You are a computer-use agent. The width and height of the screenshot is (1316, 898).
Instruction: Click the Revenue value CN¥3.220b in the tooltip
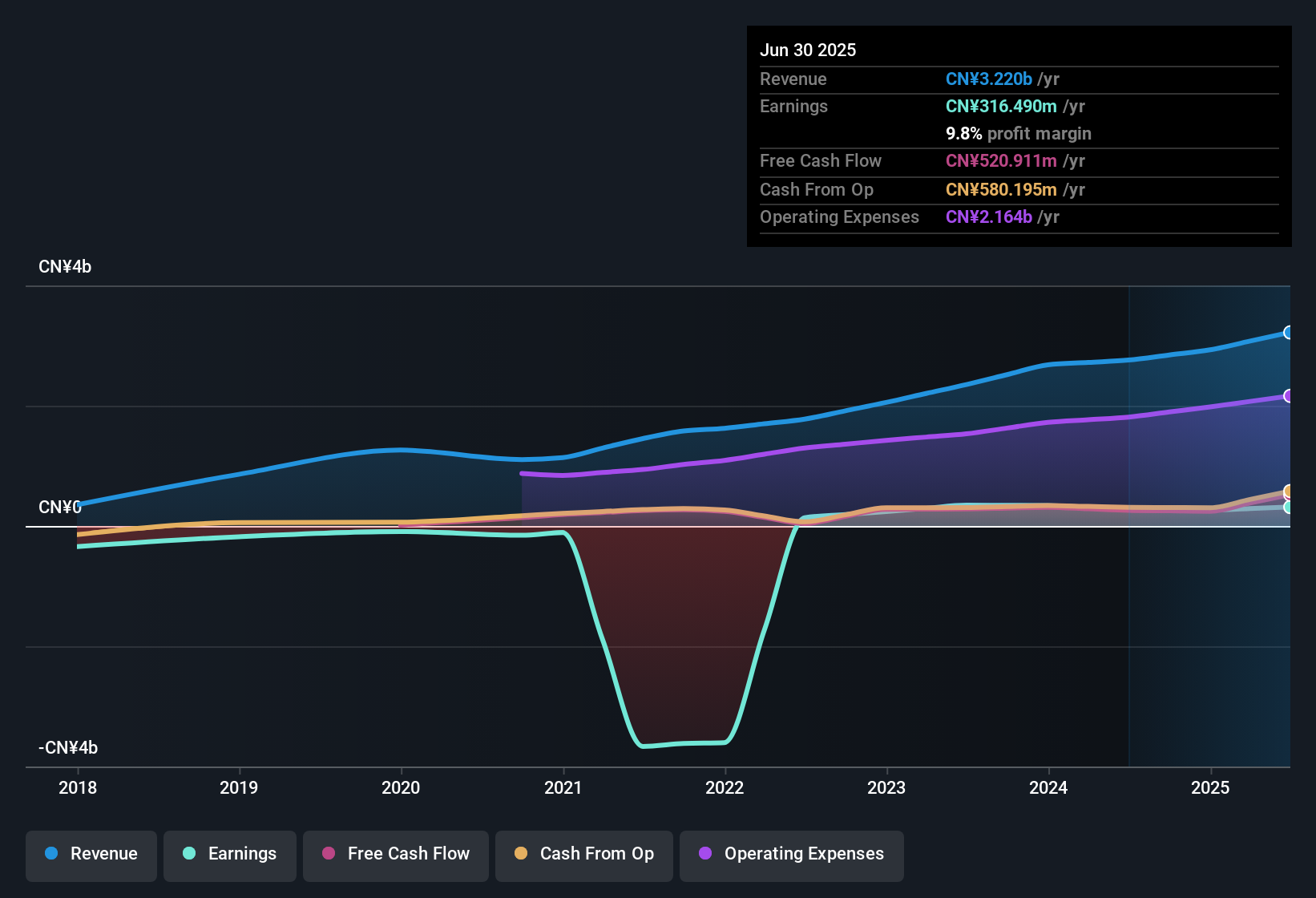pos(987,79)
